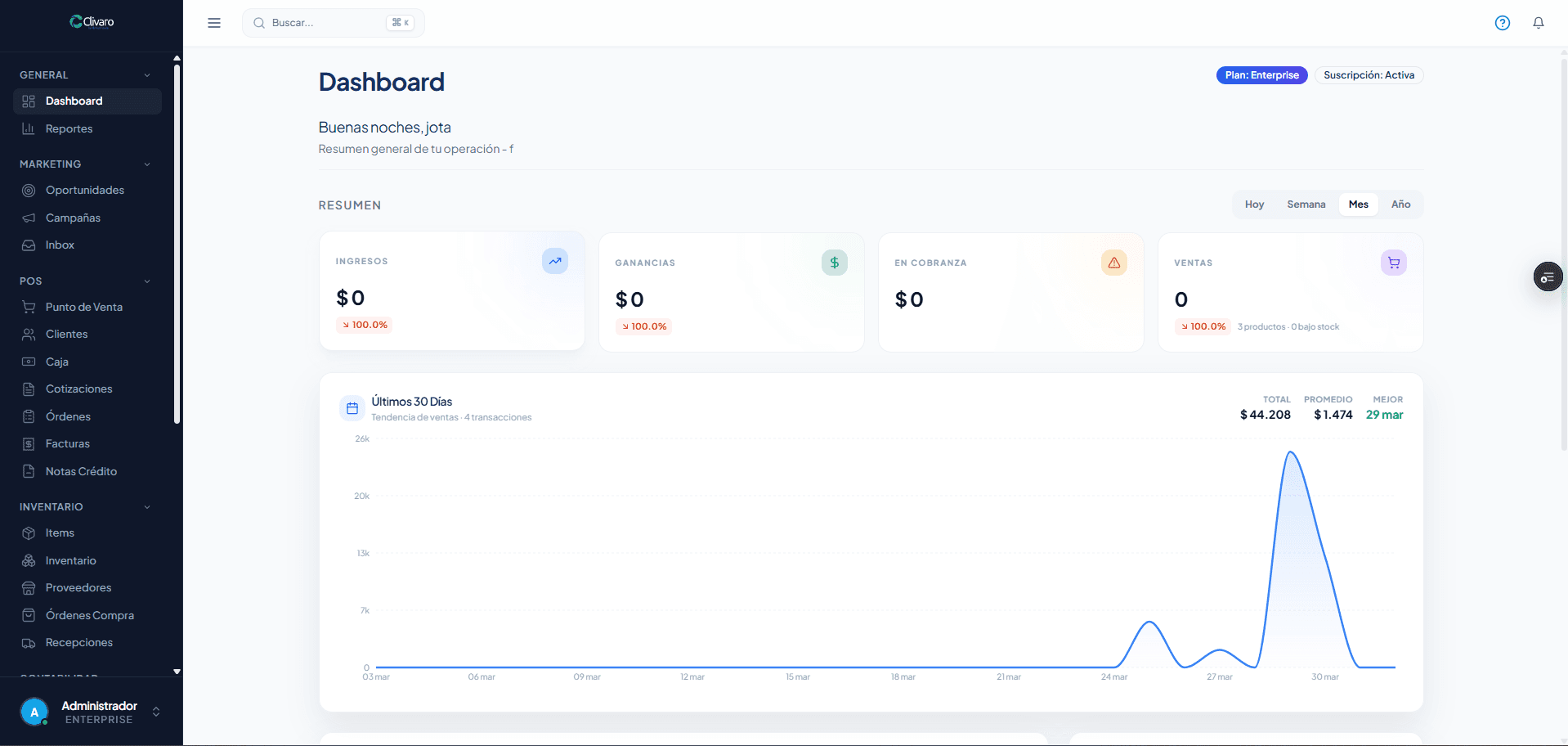Viewport: 1568px width, 746px height.
Task: Open notifications bell icon
Action: [1538, 23]
